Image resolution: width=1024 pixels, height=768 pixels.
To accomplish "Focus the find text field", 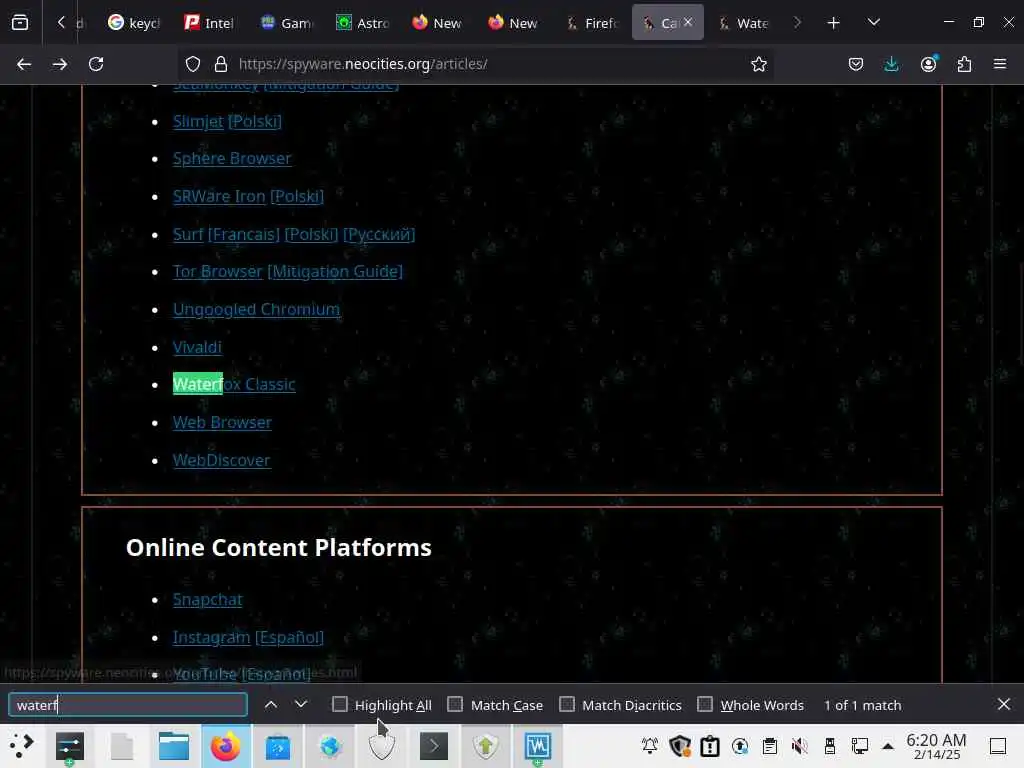I will [128, 705].
